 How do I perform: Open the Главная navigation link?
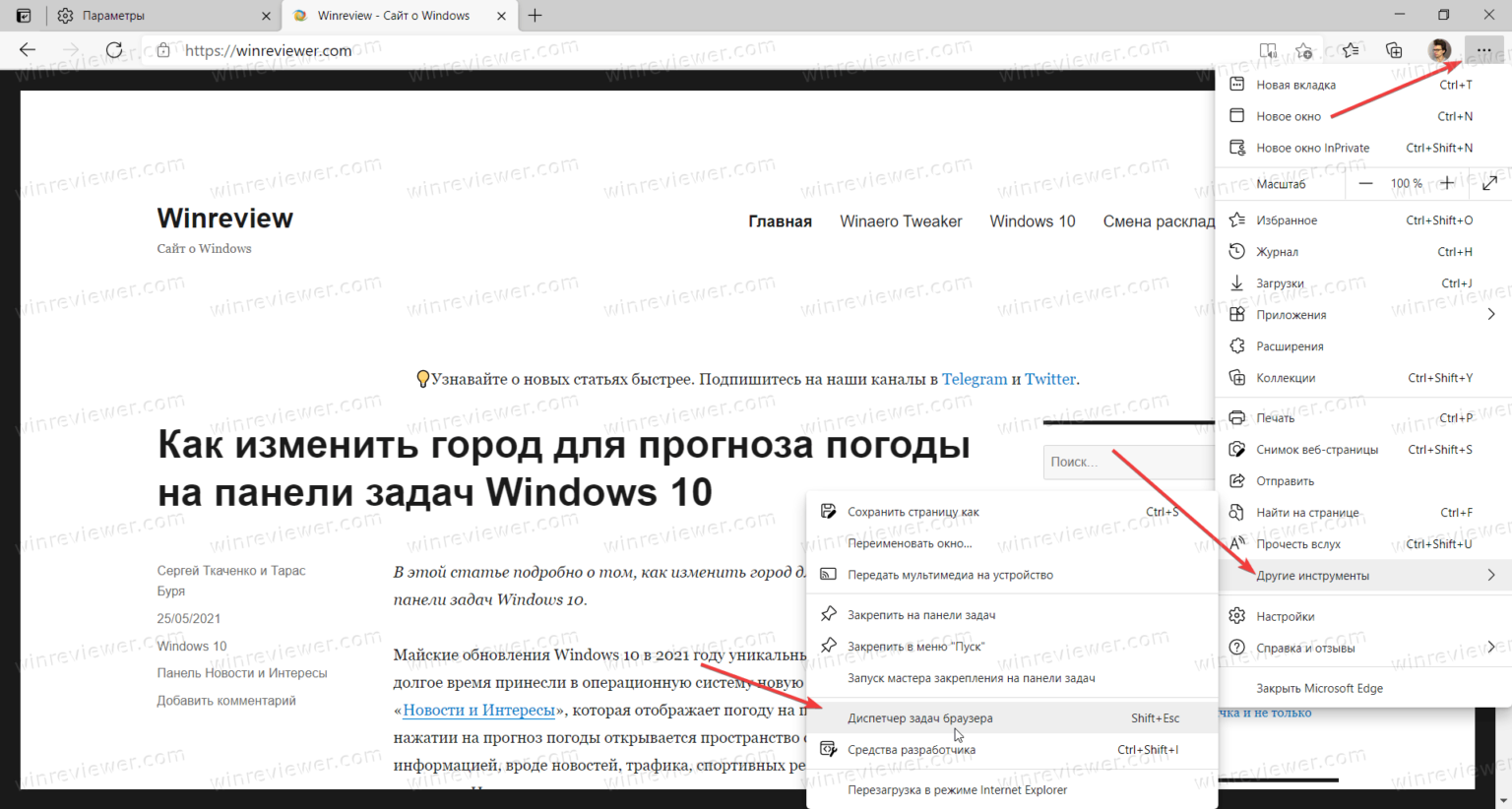[x=780, y=221]
